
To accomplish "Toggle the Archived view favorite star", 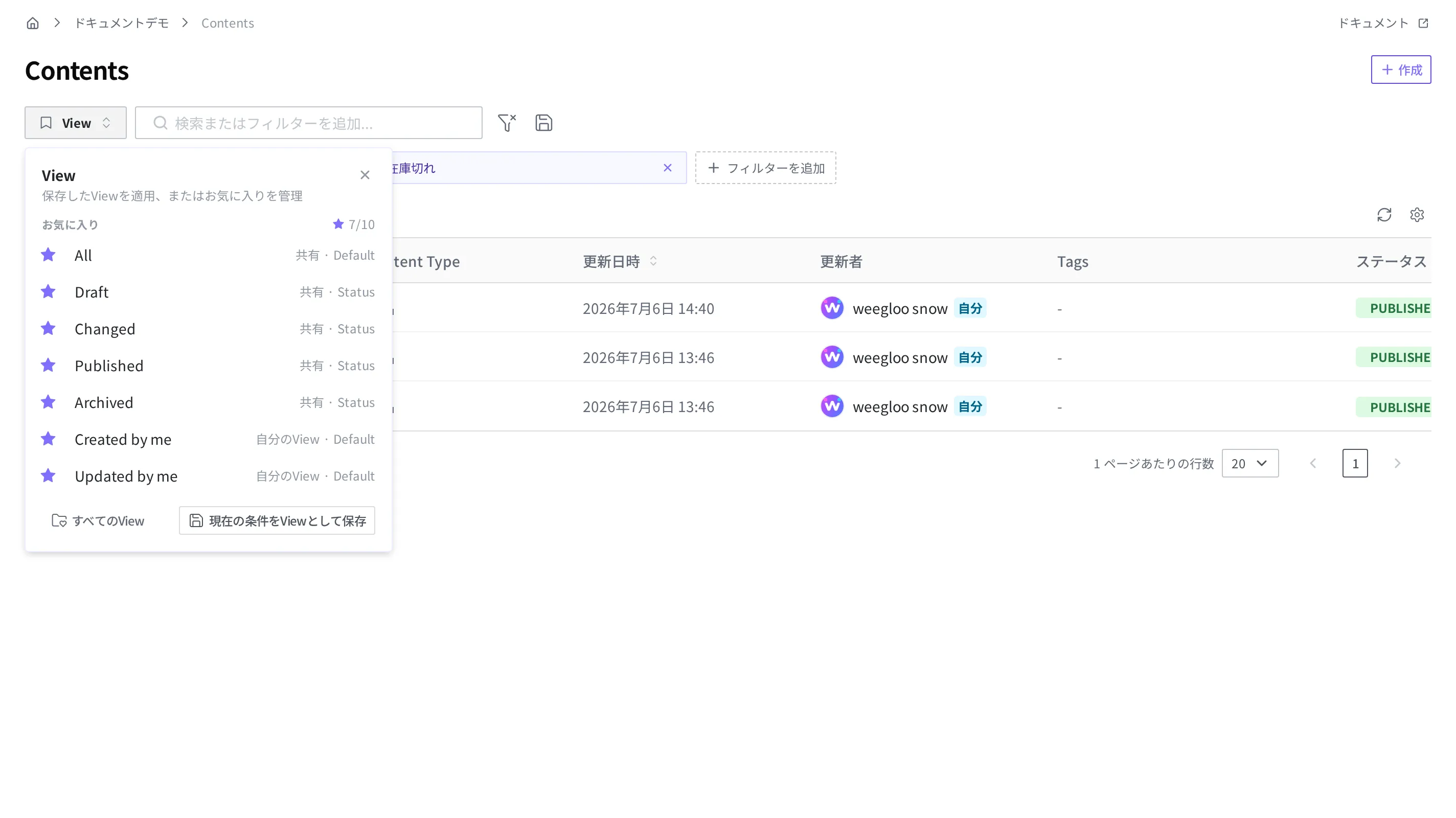I will 49,402.
